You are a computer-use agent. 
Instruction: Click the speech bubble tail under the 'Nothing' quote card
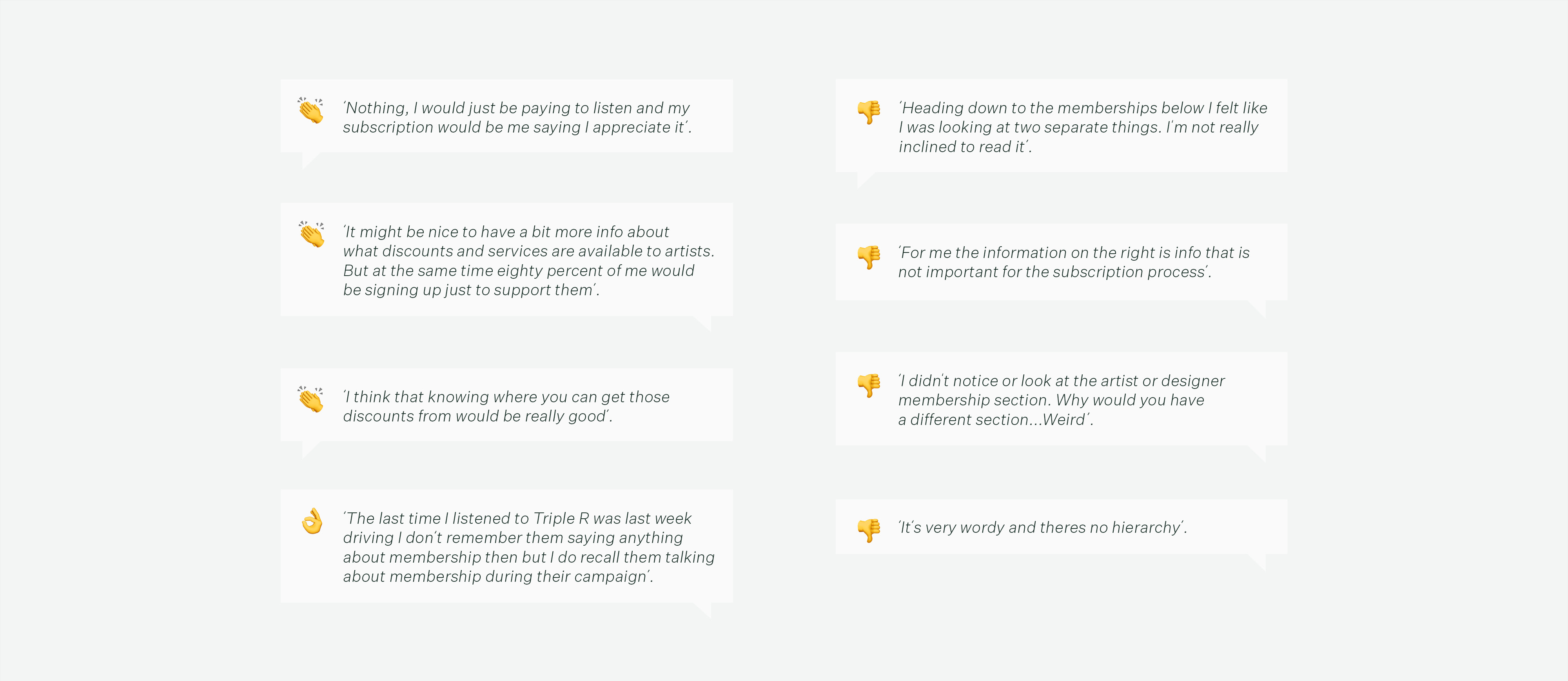(x=311, y=160)
